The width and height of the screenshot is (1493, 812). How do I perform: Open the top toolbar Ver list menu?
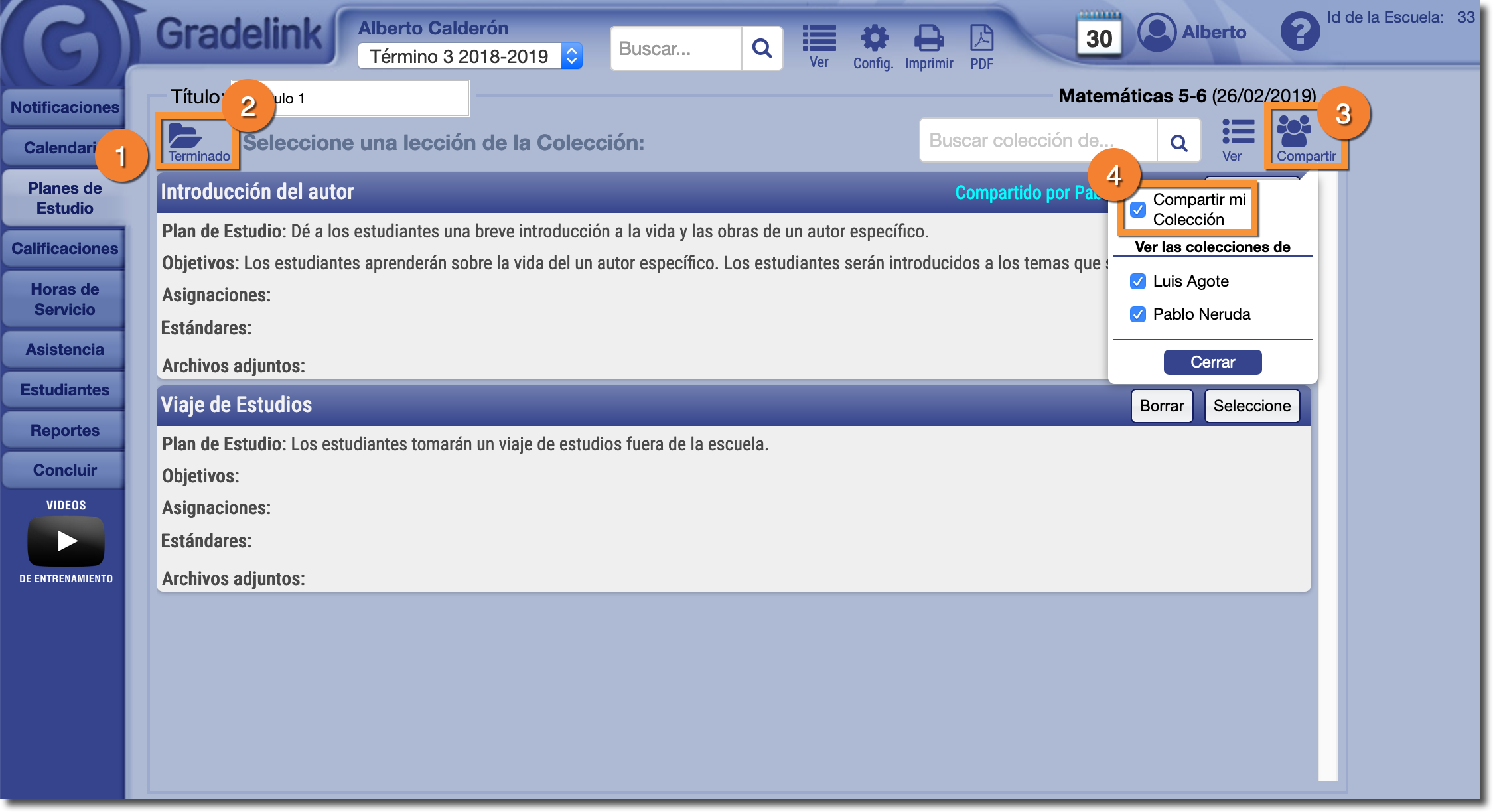coord(819,38)
